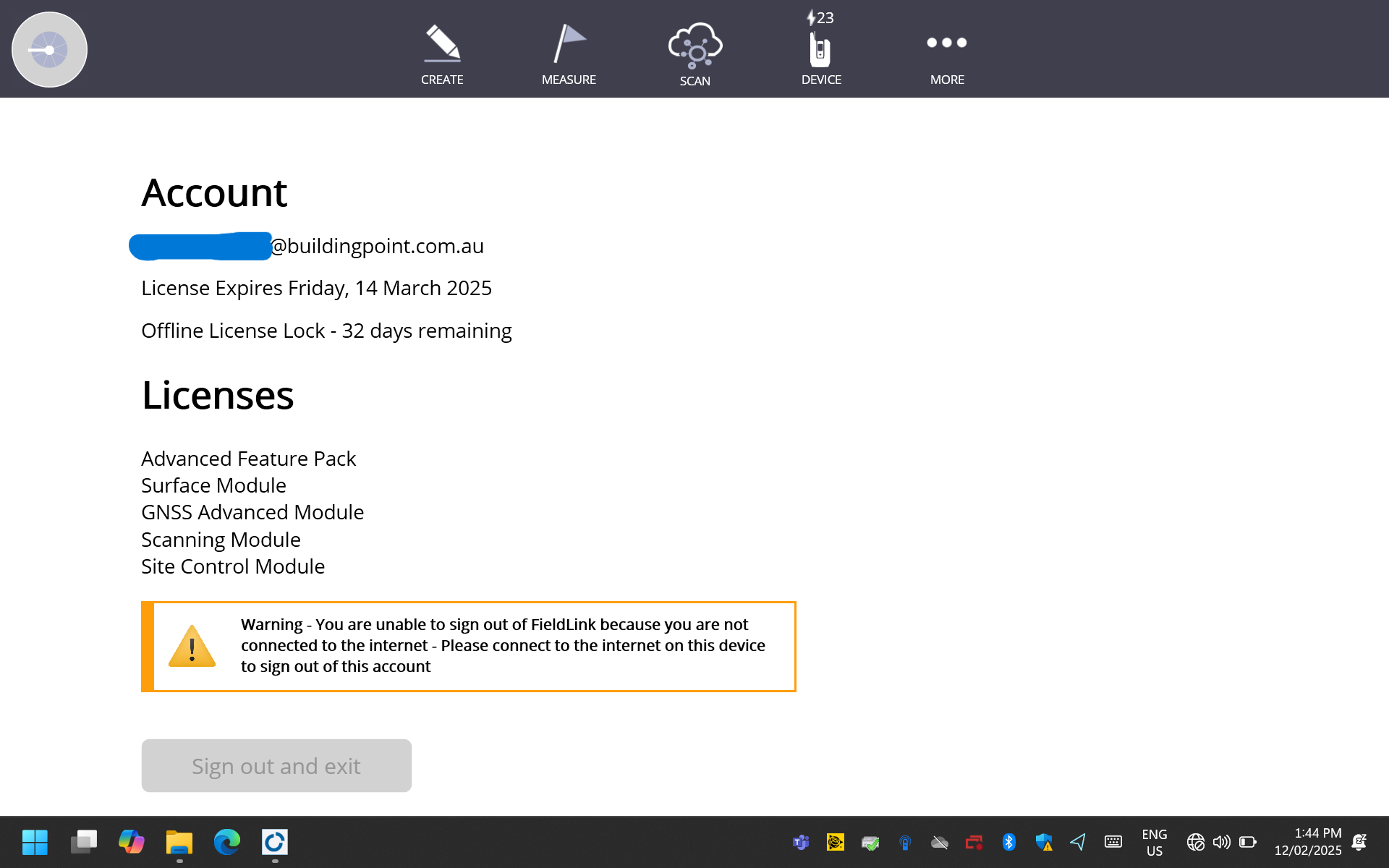Click Scanning Module license entry
The image size is (1389, 868).
click(x=221, y=540)
